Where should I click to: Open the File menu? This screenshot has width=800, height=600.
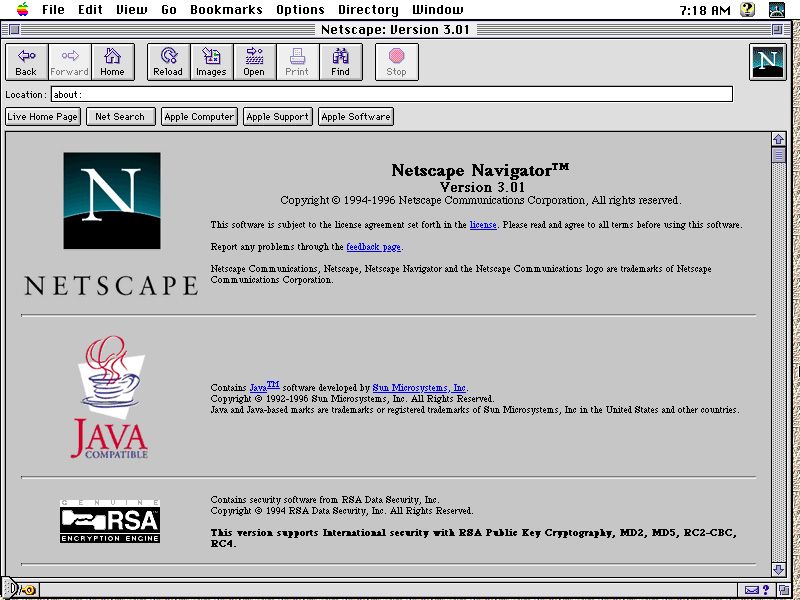coord(53,9)
